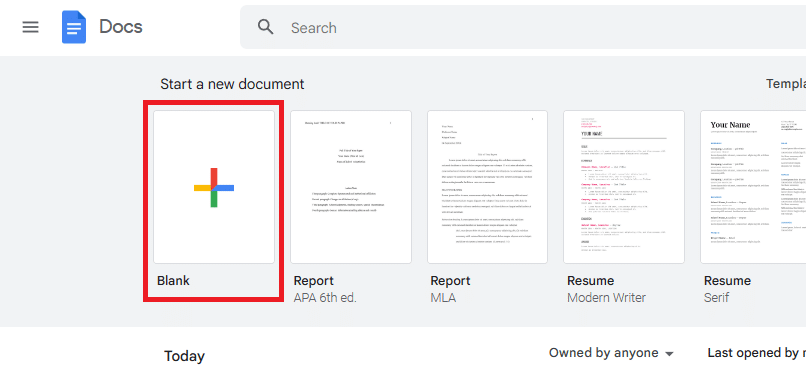Open the main hamburger menu
This screenshot has height=392, width=806.
point(30,27)
